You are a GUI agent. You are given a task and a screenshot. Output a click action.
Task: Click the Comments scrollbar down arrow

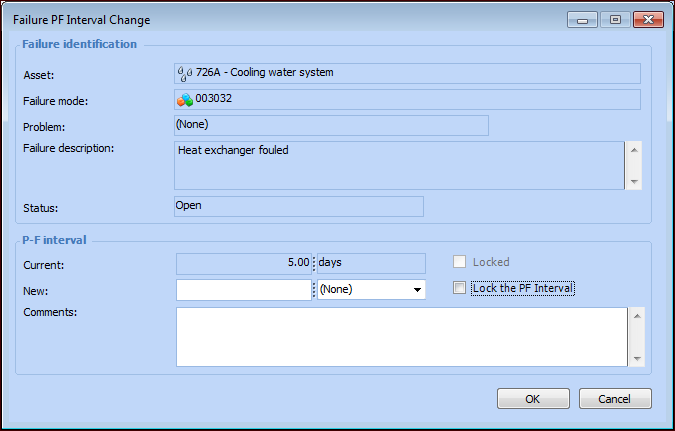click(635, 358)
